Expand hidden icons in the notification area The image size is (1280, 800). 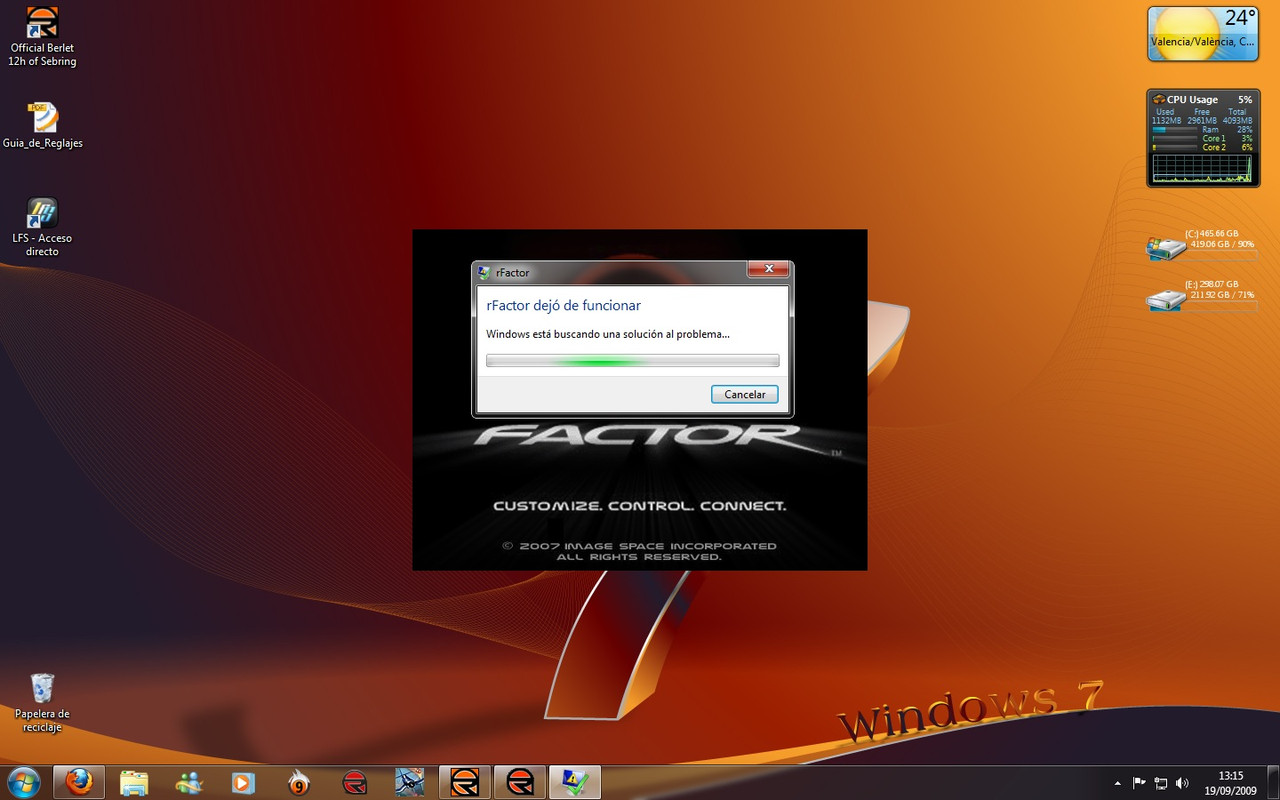(x=1118, y=783)
